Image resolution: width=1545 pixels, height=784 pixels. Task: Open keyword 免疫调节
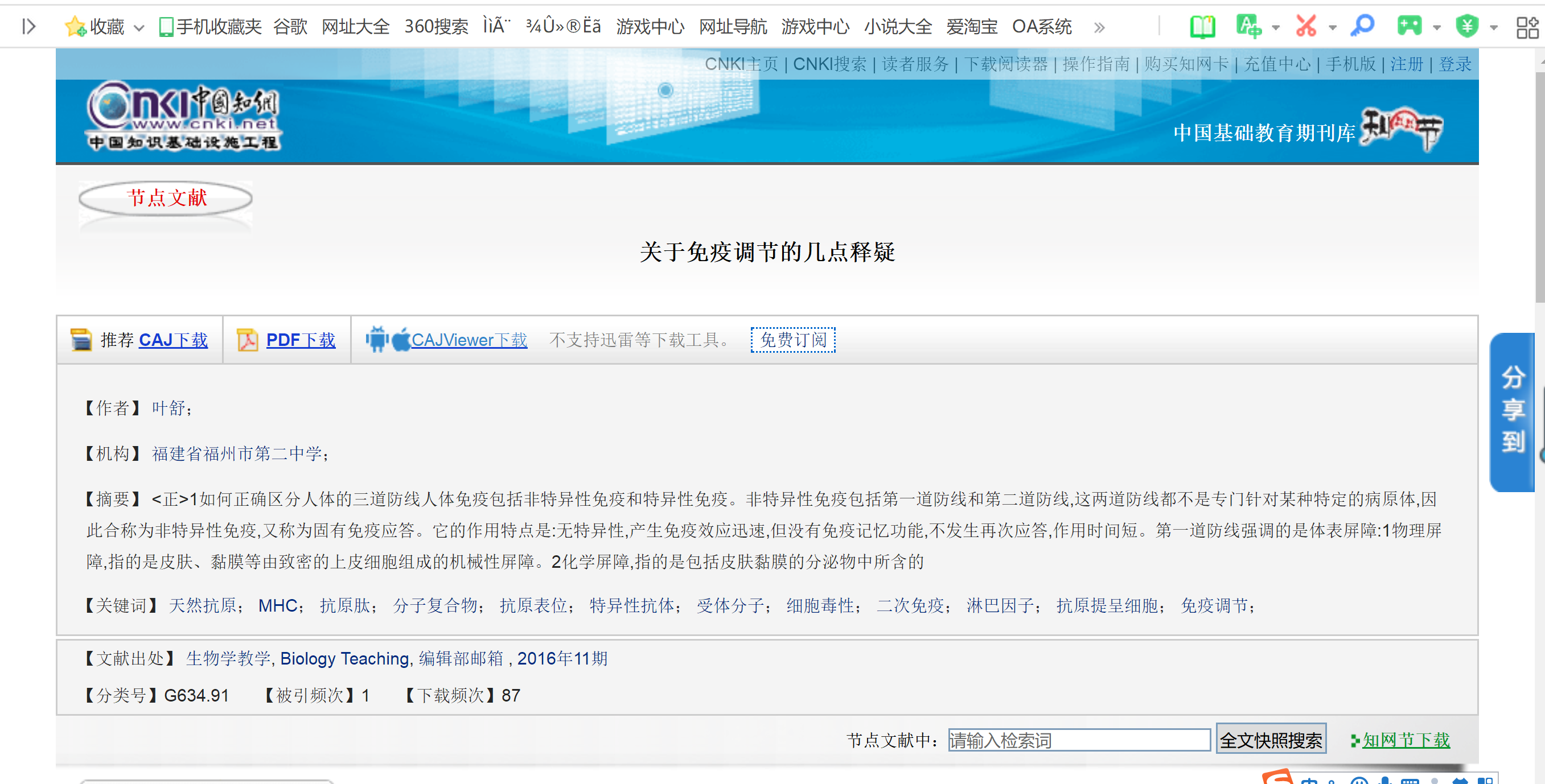pos(1214,605)
